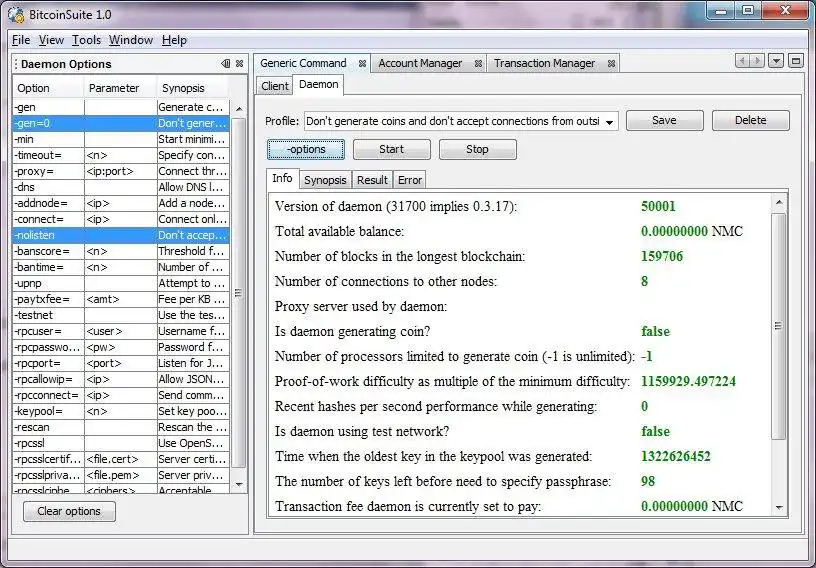Image resolution: width=816 pixels, height=568 pixels.
Task: Open the File menu
Action: pos(21,40)
